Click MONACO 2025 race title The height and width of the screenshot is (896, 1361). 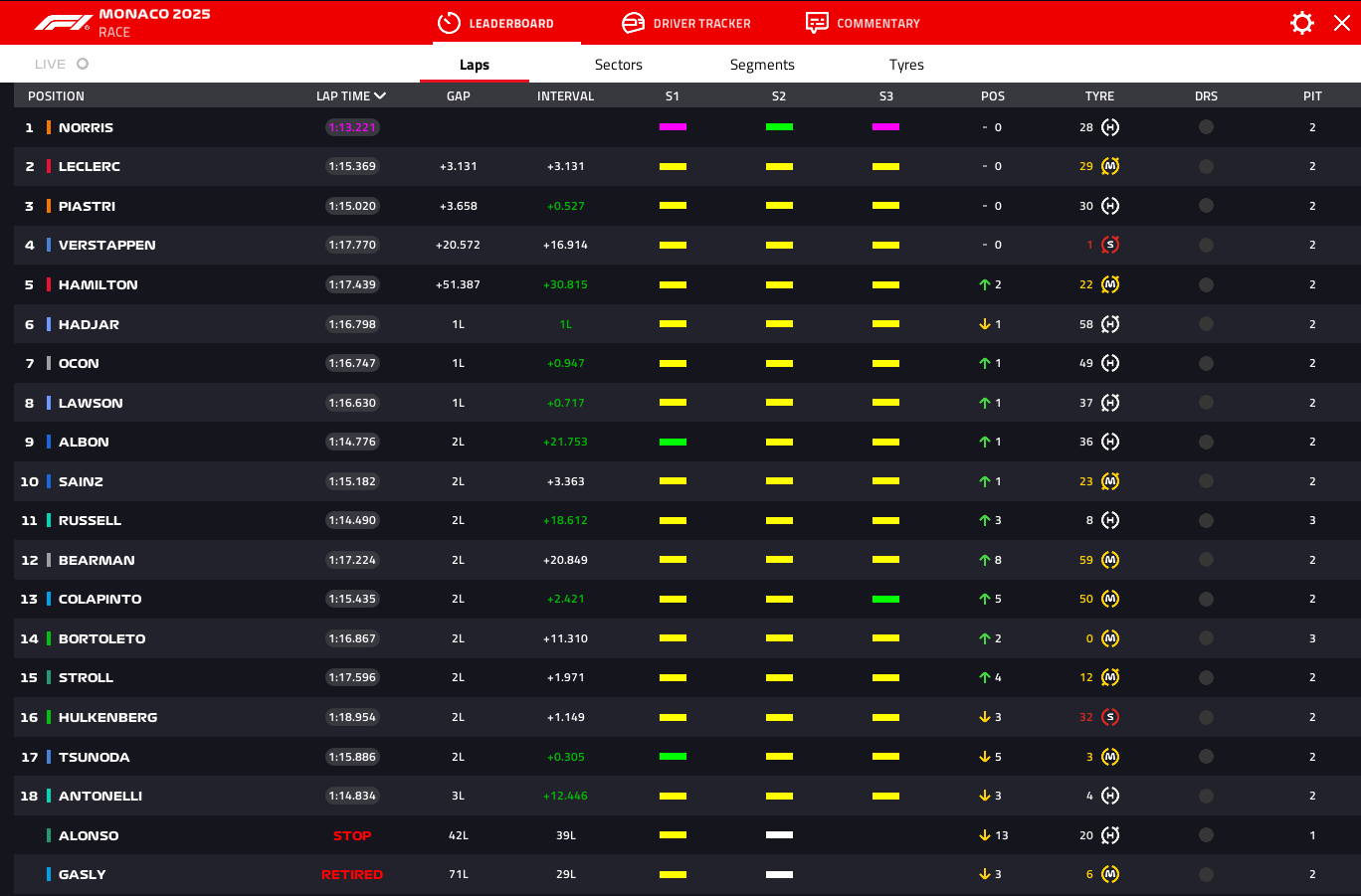tap(154, 14)
